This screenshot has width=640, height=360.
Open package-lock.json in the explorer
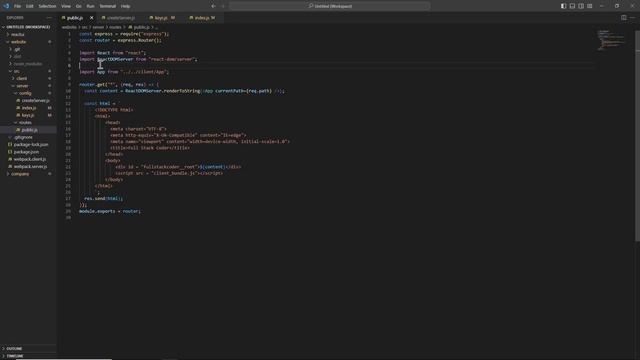coord(29,144)
